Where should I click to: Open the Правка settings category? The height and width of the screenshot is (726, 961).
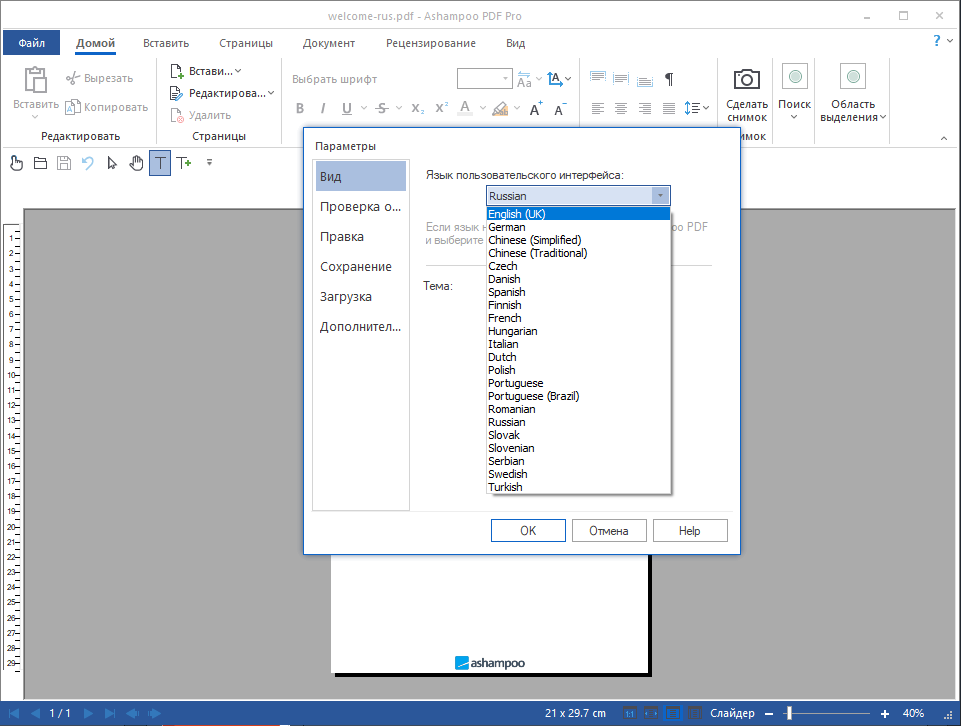(x=360, y=236)
